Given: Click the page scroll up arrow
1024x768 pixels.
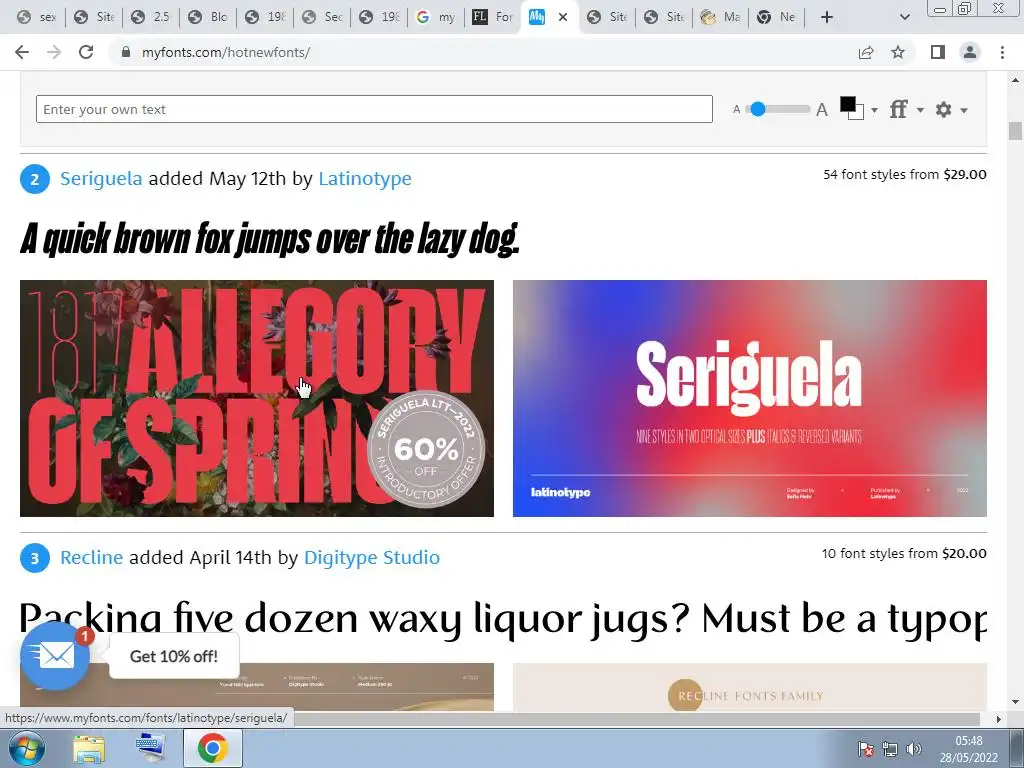Looking at the screenshot, I should pos(1015,80).
